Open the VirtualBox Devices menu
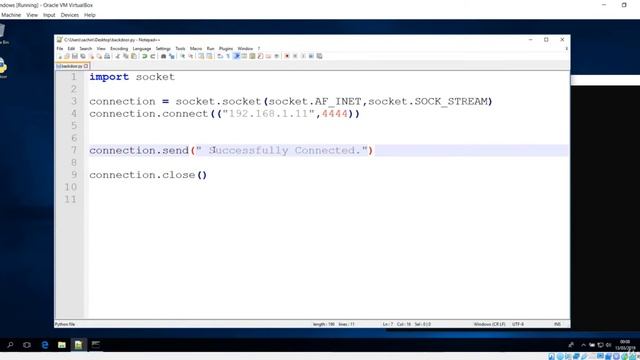This screenshot has width=640, height=360. tap(70, 15)
